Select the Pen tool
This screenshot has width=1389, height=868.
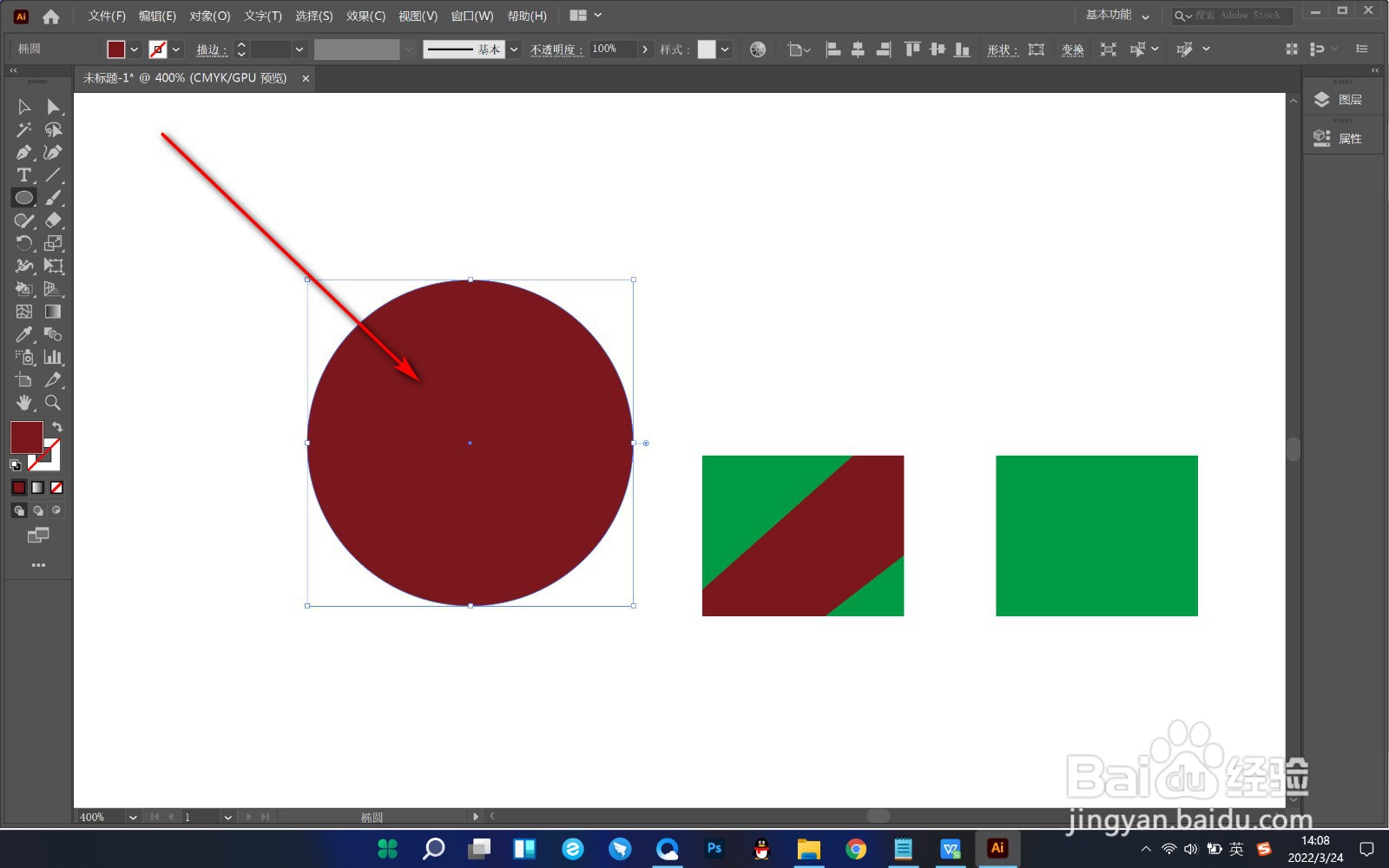[24, 153]
